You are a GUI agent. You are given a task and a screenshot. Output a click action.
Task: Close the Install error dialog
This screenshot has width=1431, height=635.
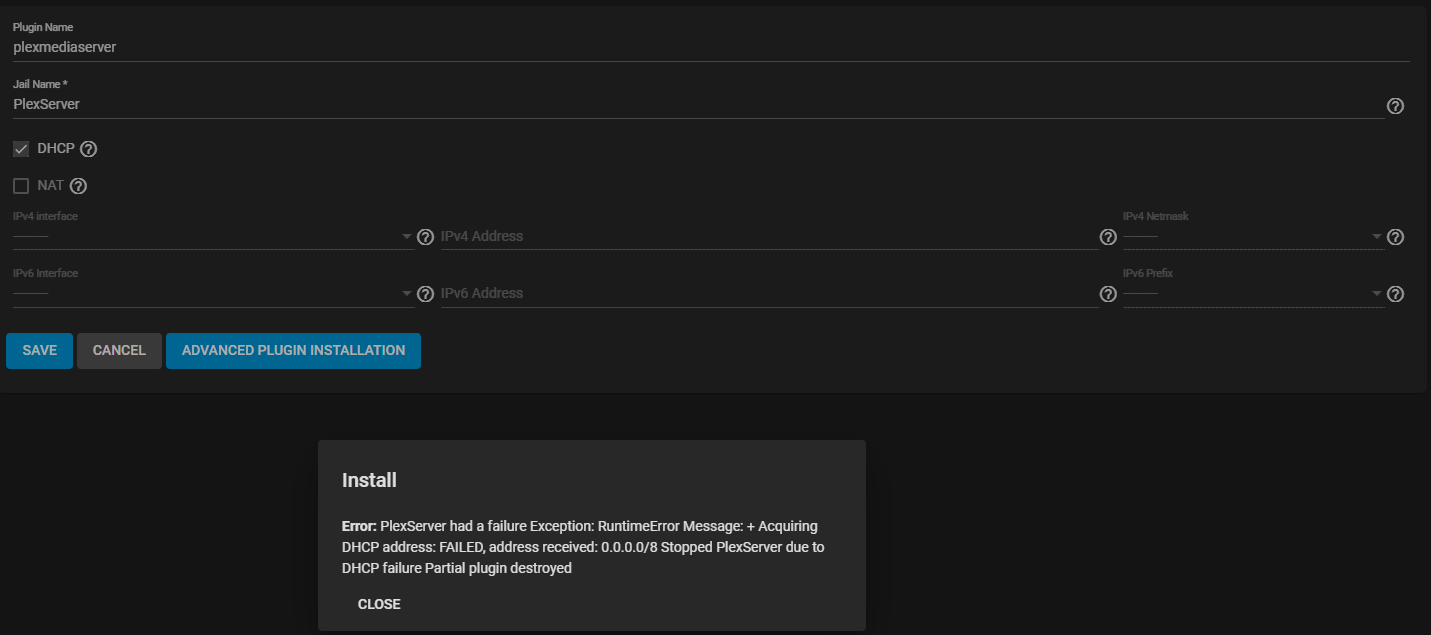[x=379, y=604]
